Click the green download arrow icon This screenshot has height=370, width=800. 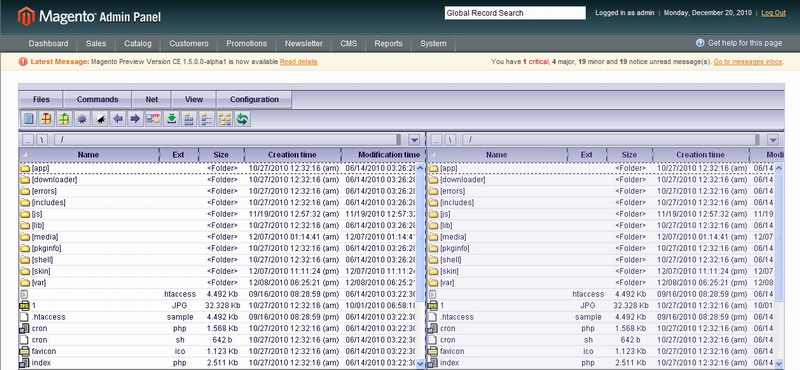(171, 119)
